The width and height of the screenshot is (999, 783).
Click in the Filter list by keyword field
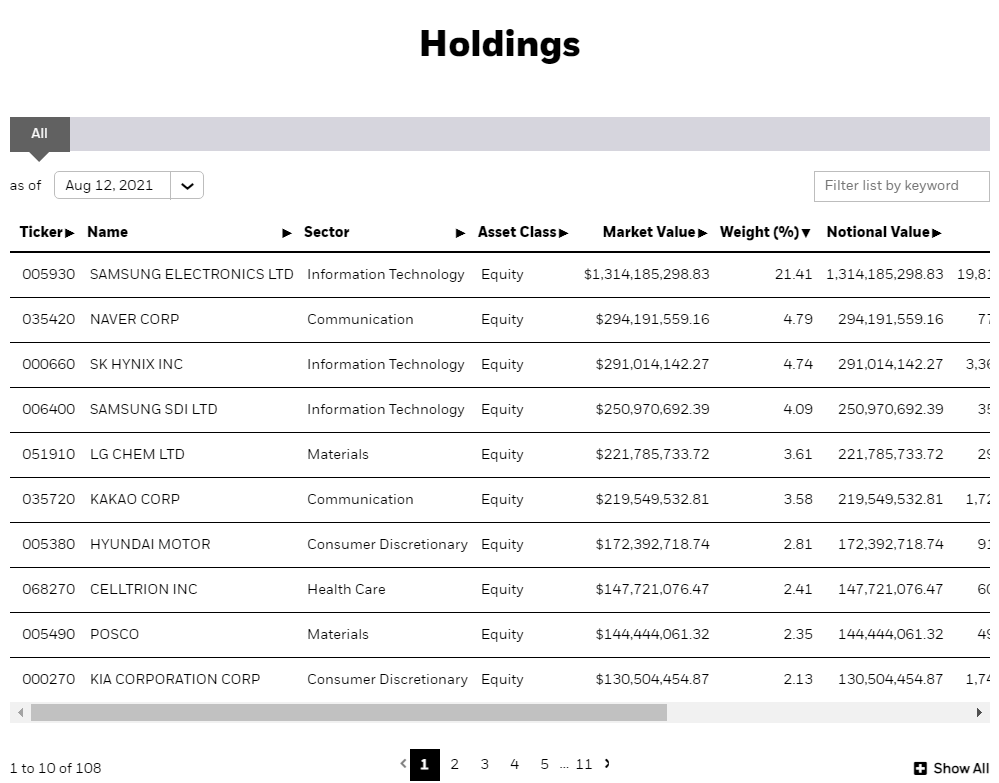pyautogui.click(x=901, y=186)
